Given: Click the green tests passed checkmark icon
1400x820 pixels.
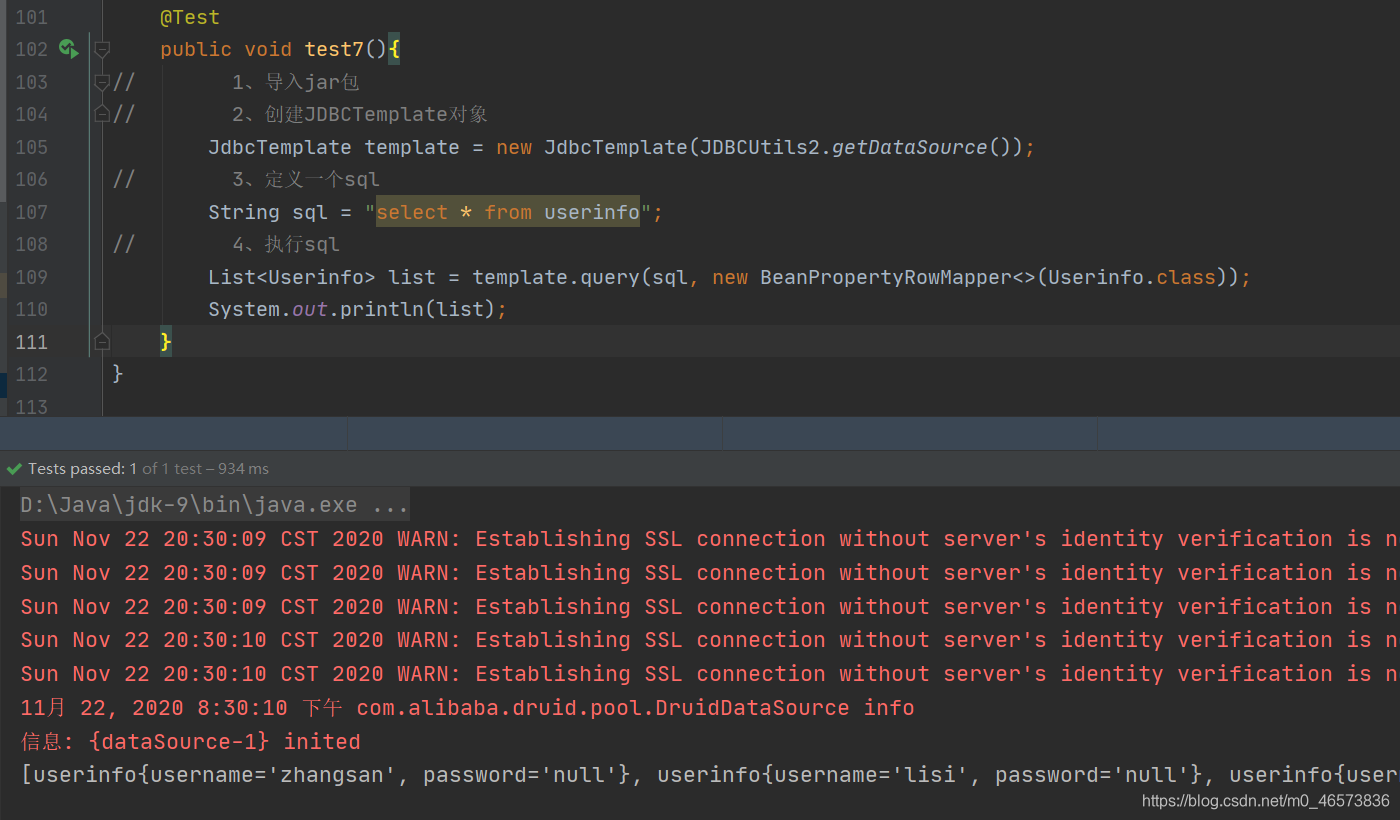Looking at the screenshot, I should 14,468.
